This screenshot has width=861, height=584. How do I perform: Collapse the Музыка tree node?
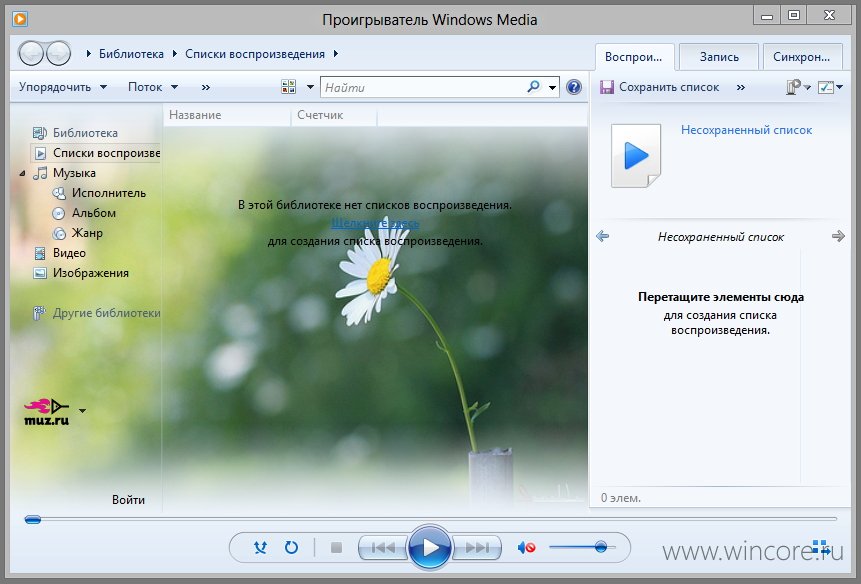click(x=22, y=173)
